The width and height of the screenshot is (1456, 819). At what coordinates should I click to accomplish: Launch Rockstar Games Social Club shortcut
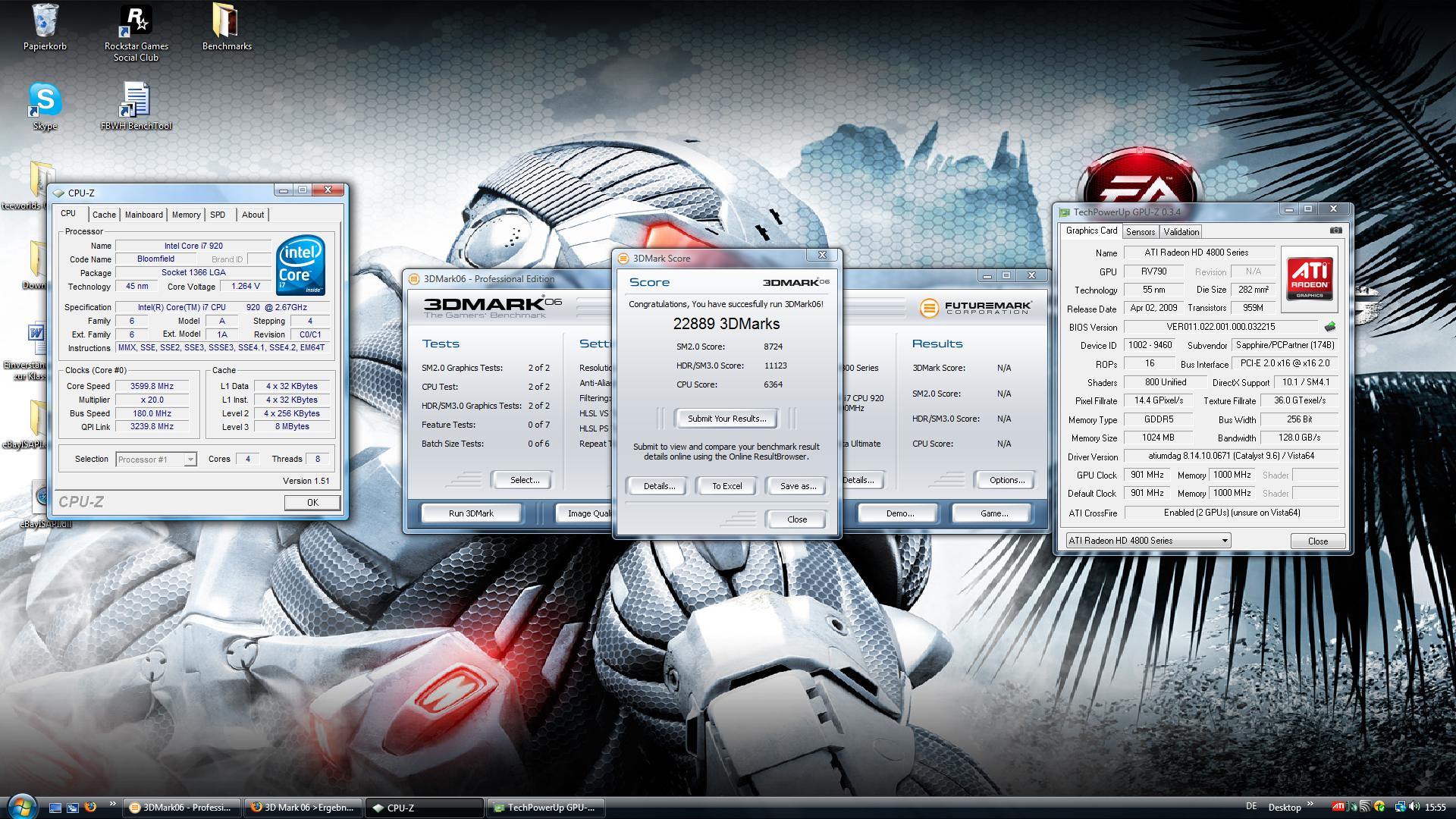click(x=136, y=33)
